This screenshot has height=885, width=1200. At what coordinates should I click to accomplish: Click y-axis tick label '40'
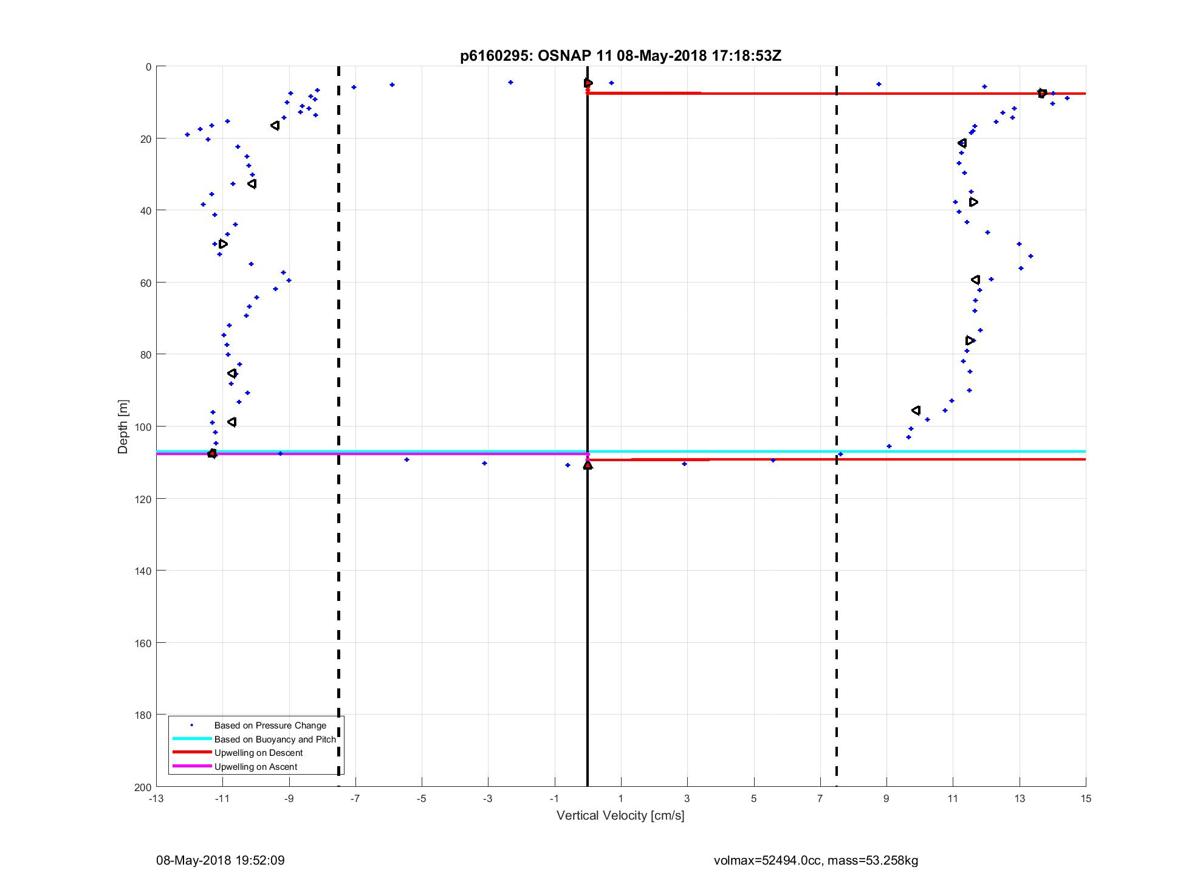(145, 211)
